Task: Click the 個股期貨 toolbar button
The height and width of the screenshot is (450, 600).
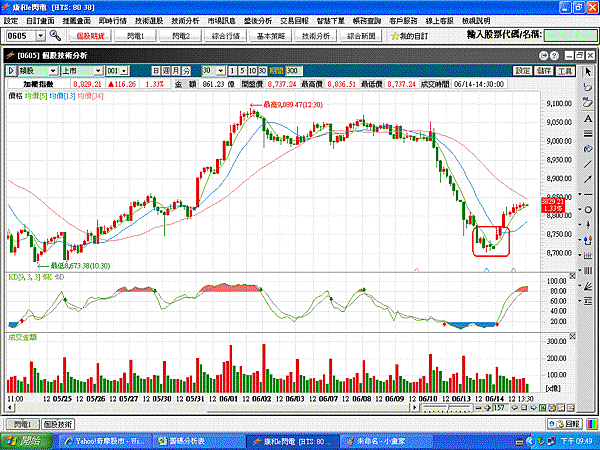Action: pos(90,36)
